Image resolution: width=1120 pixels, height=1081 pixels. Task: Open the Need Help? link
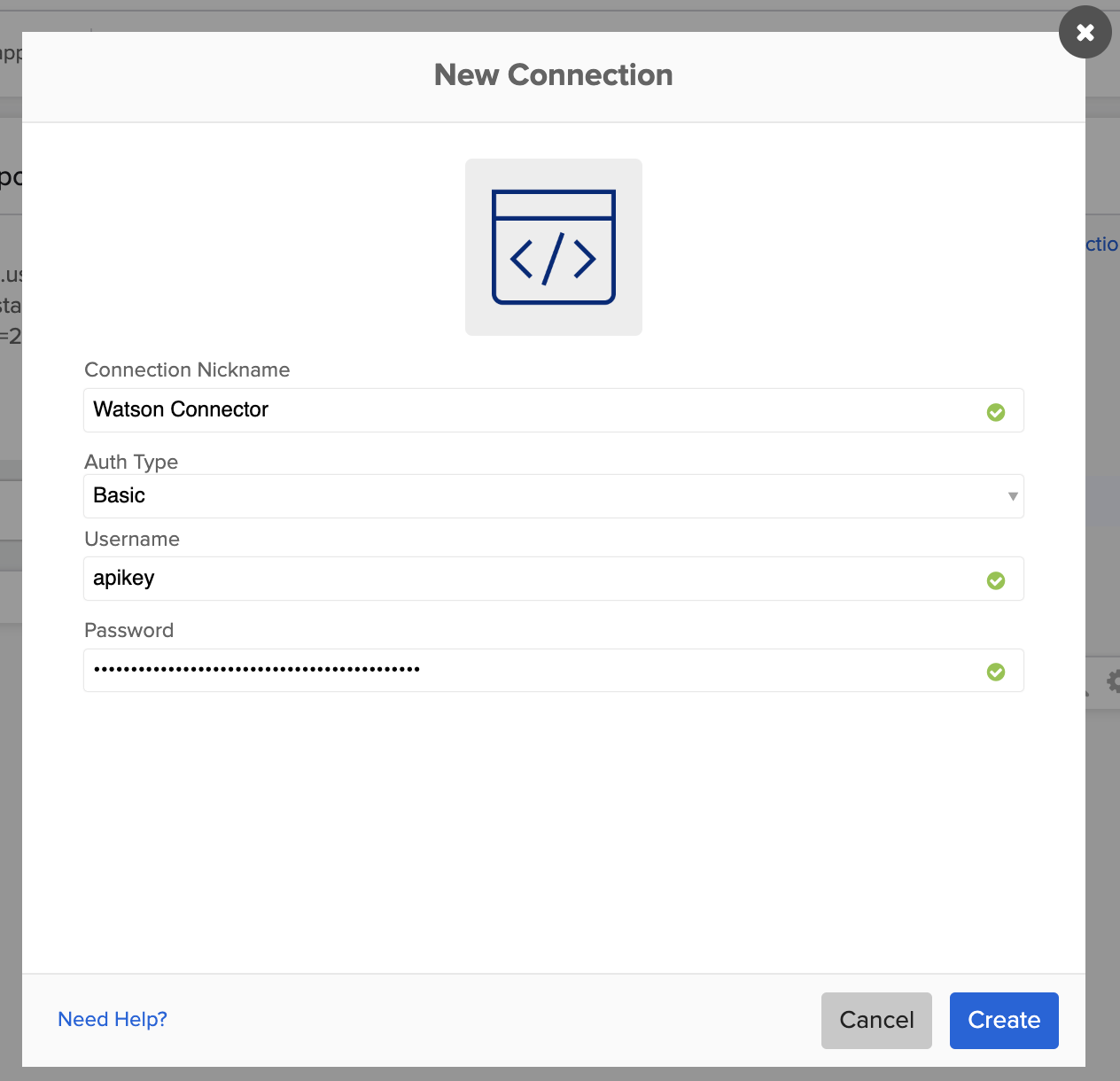pyautogui.click(x=112, y=1019)
